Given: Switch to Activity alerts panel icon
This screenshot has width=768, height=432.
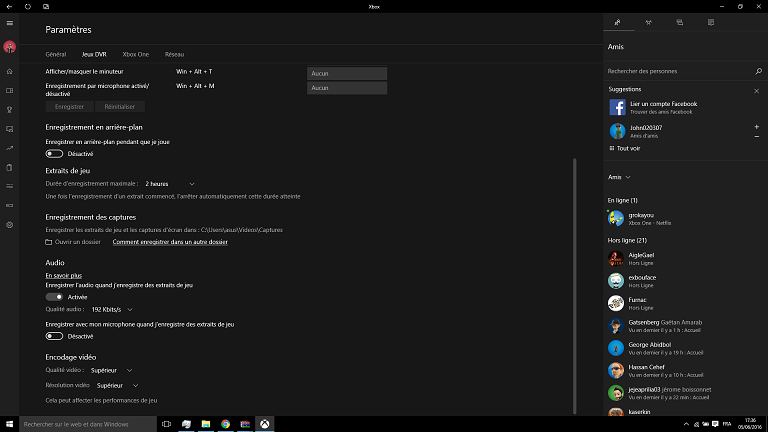Looking at the screenshot, I should pos(711,23).
